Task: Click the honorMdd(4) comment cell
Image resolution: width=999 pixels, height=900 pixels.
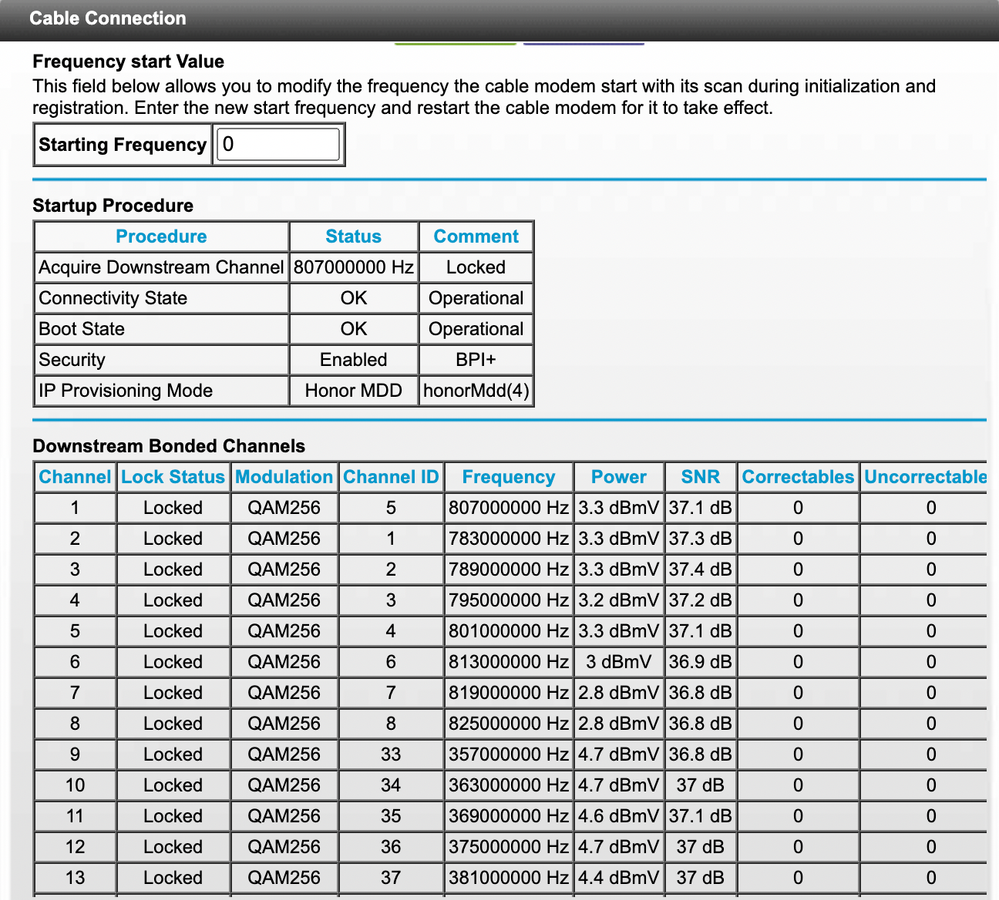Action: coord(476,391)
